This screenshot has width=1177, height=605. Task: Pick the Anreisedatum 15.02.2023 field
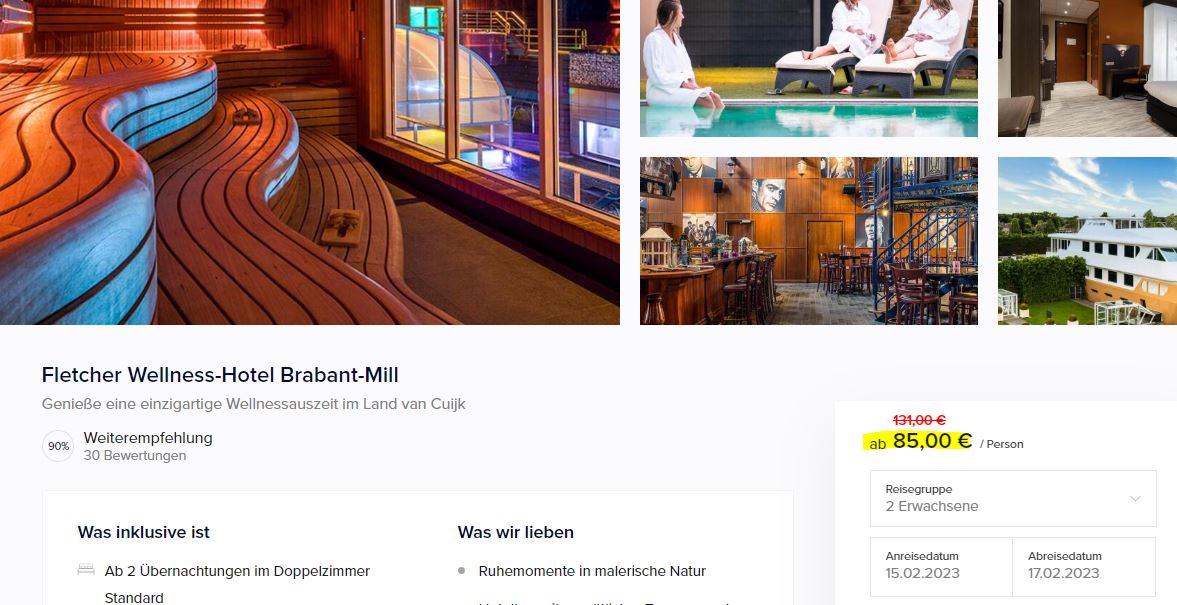pyautogui.click(x=941, y=566)
